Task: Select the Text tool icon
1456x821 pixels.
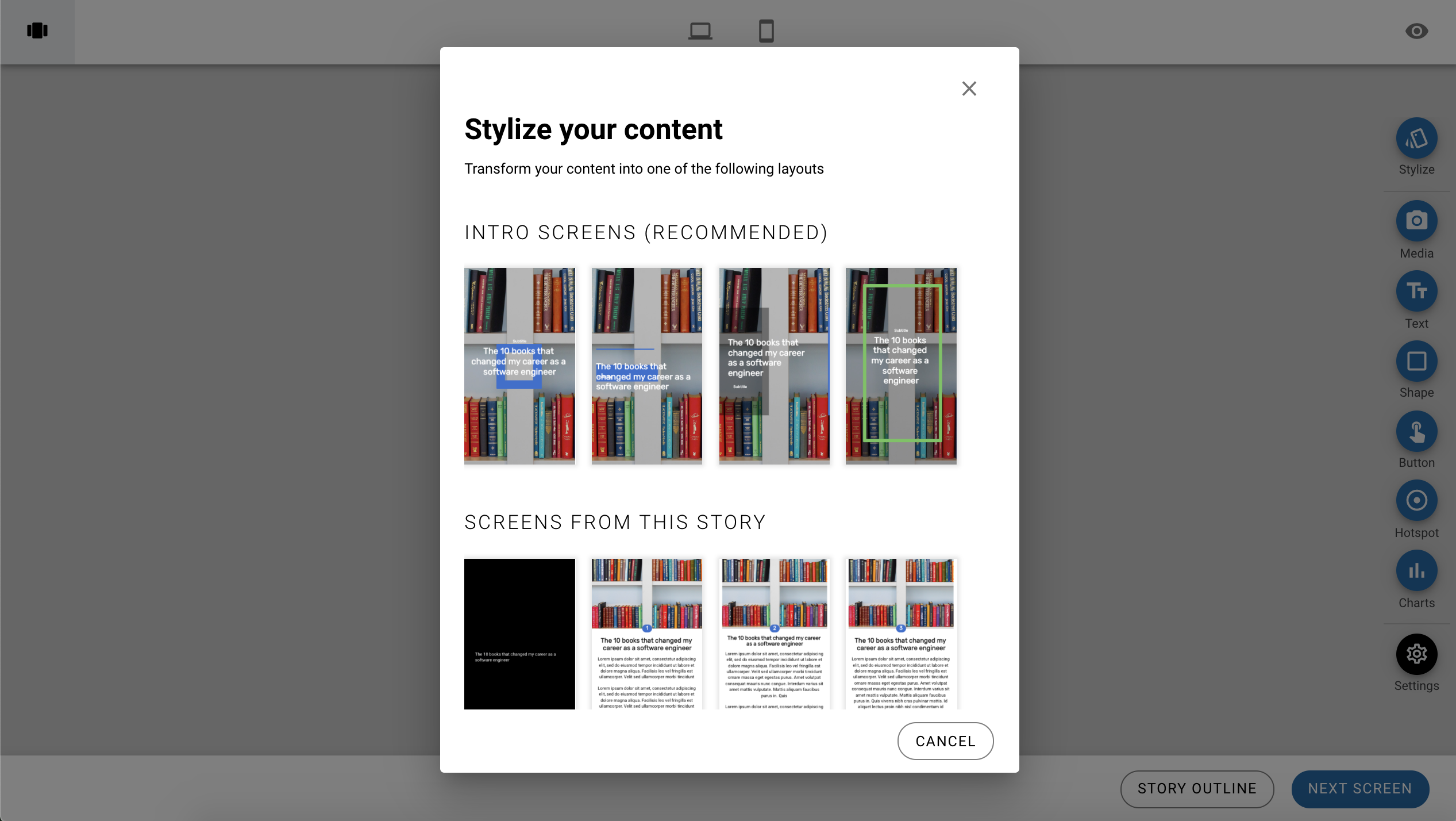Action: click(x=1416, y=291)
